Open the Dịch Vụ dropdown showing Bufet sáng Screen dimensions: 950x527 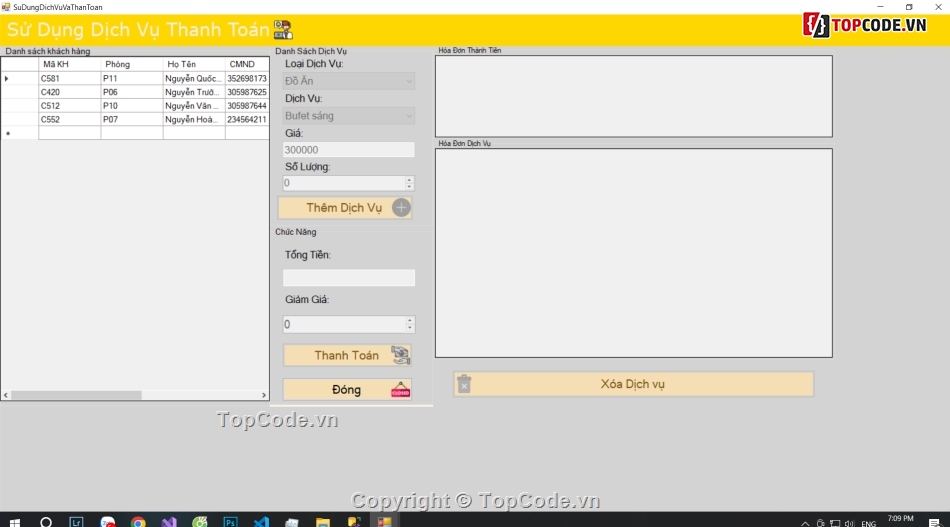coord(348,116)
